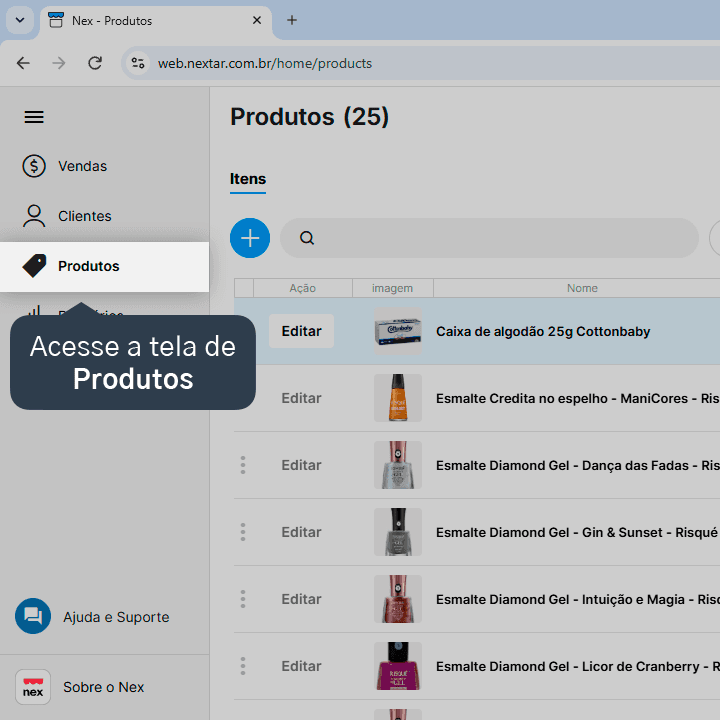Select Esmalte Diamond Gel - Dança das Fadas
720x720 pixels.
578,466
